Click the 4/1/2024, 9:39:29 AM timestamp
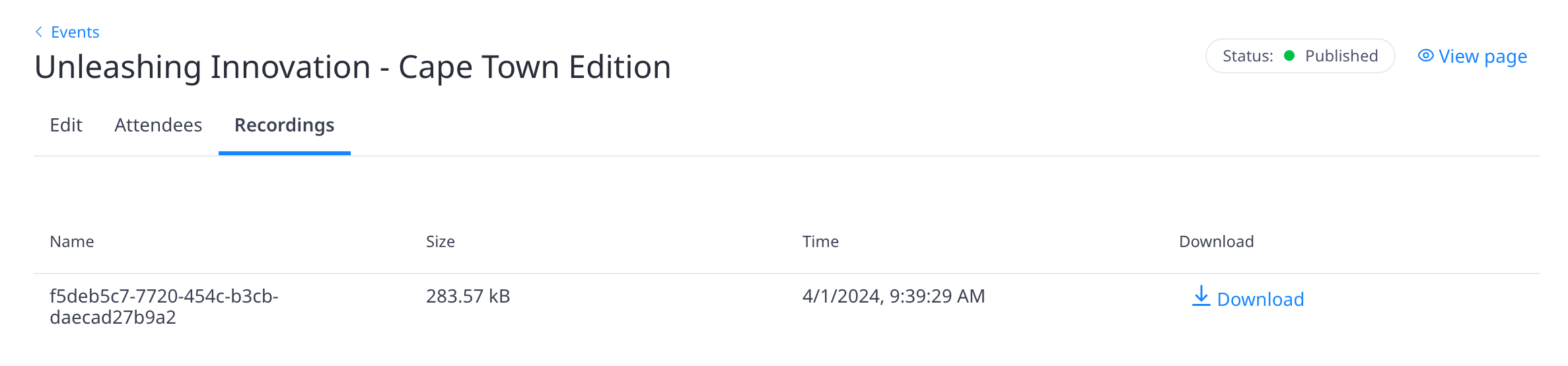This screenshot has height=366, width=1568. pyautogui.click(x=894, y=296)
